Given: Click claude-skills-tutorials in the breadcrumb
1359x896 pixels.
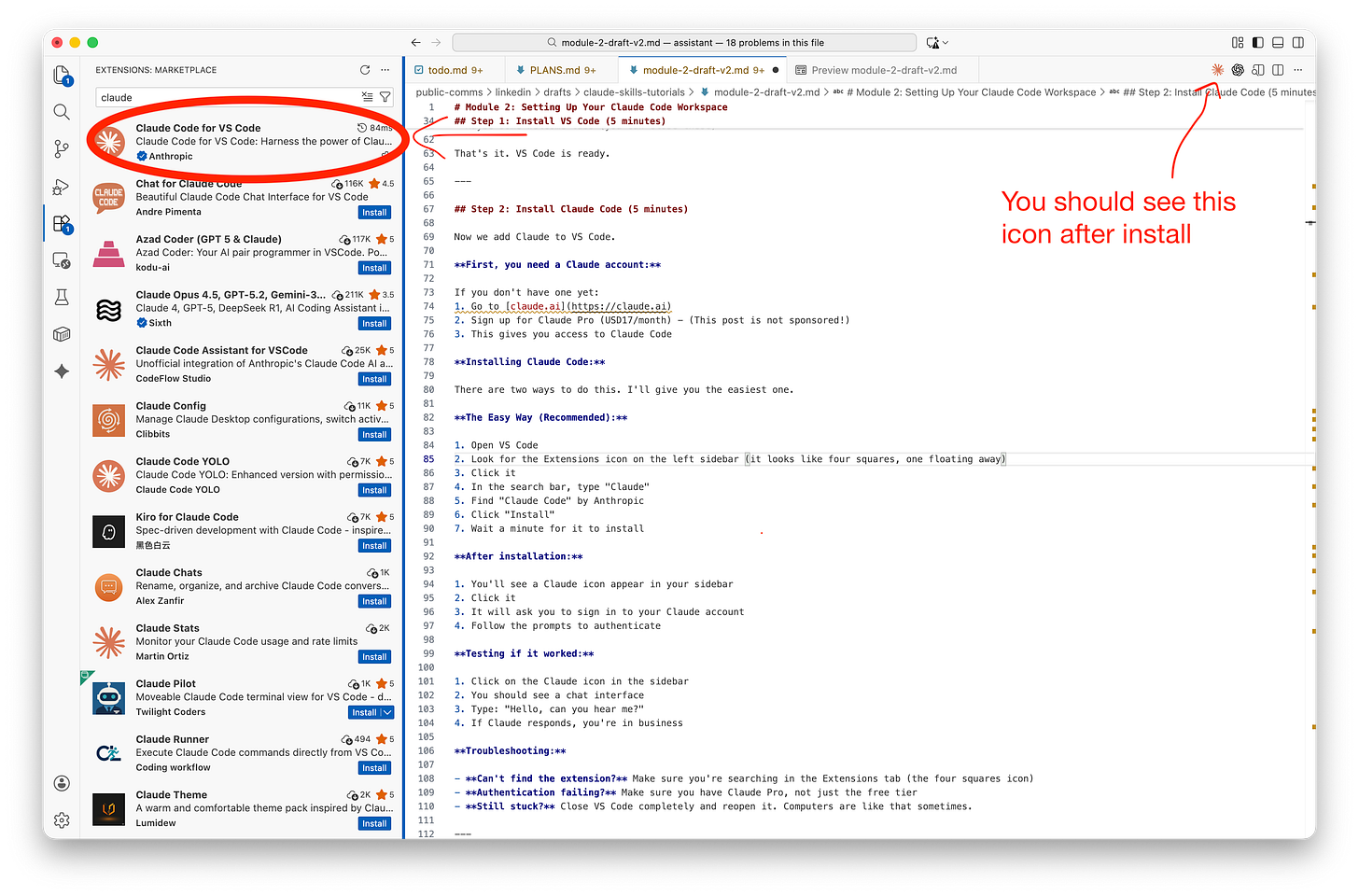Looking at the screenshot, I should pyautogui.click(x=634, y=92).
